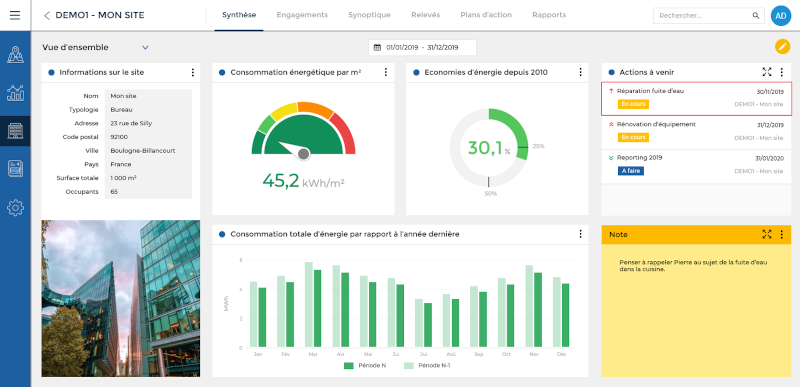Viewport: 800px width, 387px height.
Task: Open options menu of Consommation énergétique par m²
Action: click(x=386, y=72)
